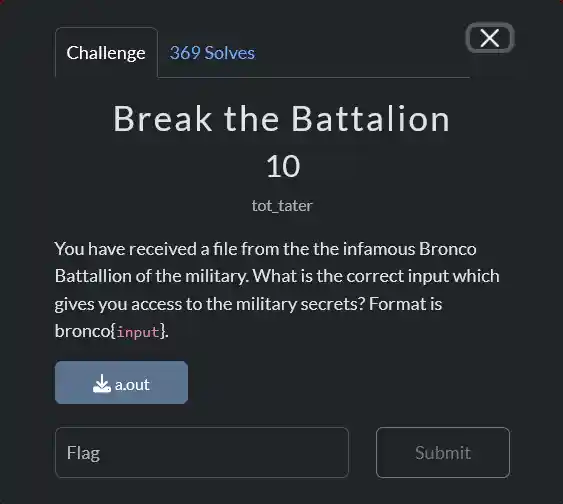The image size is (563, 504).
Task: Click the word Bronco in the description
Action: click(447, 249)
